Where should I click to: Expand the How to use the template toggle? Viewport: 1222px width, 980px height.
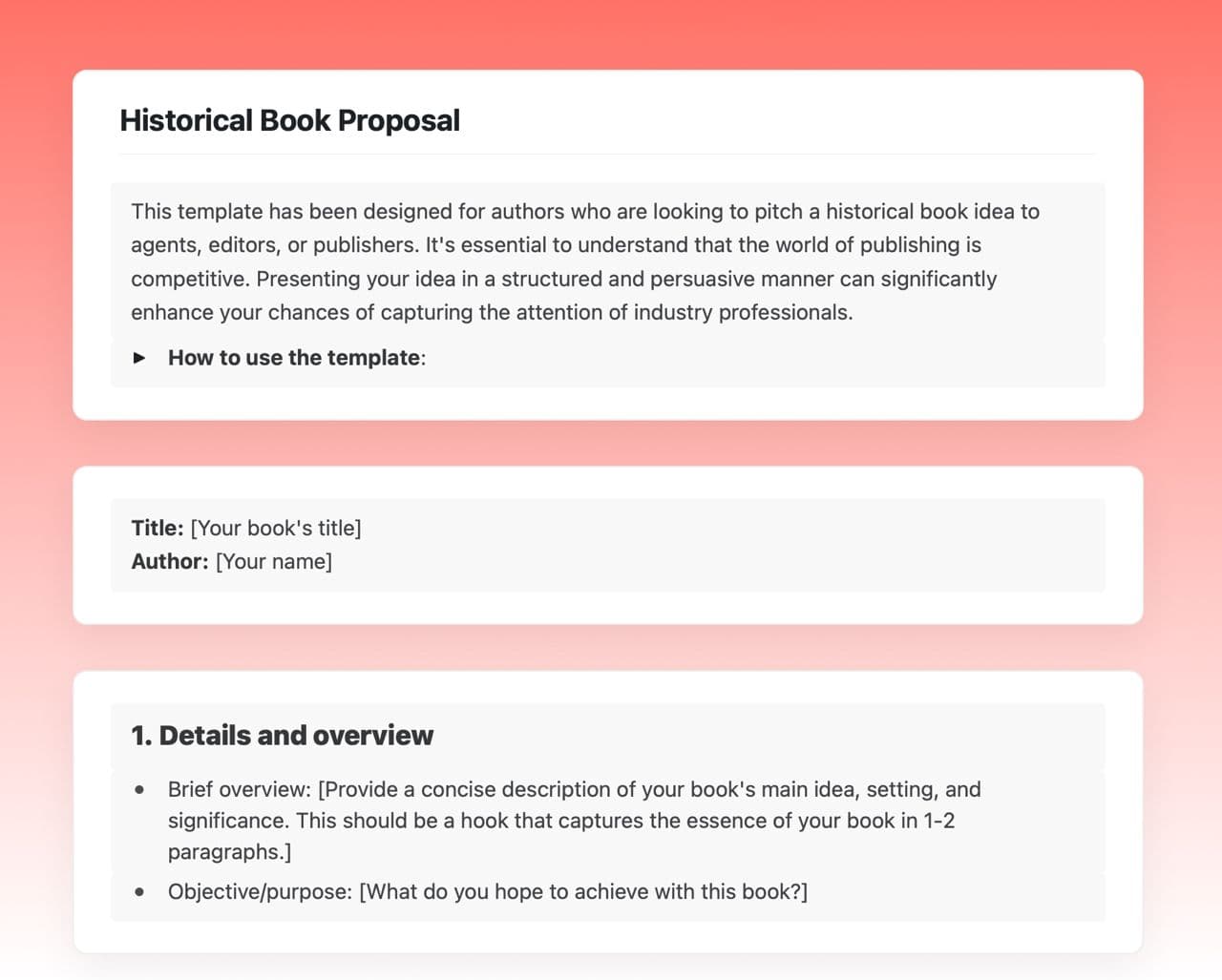click(x=295, y=358)
